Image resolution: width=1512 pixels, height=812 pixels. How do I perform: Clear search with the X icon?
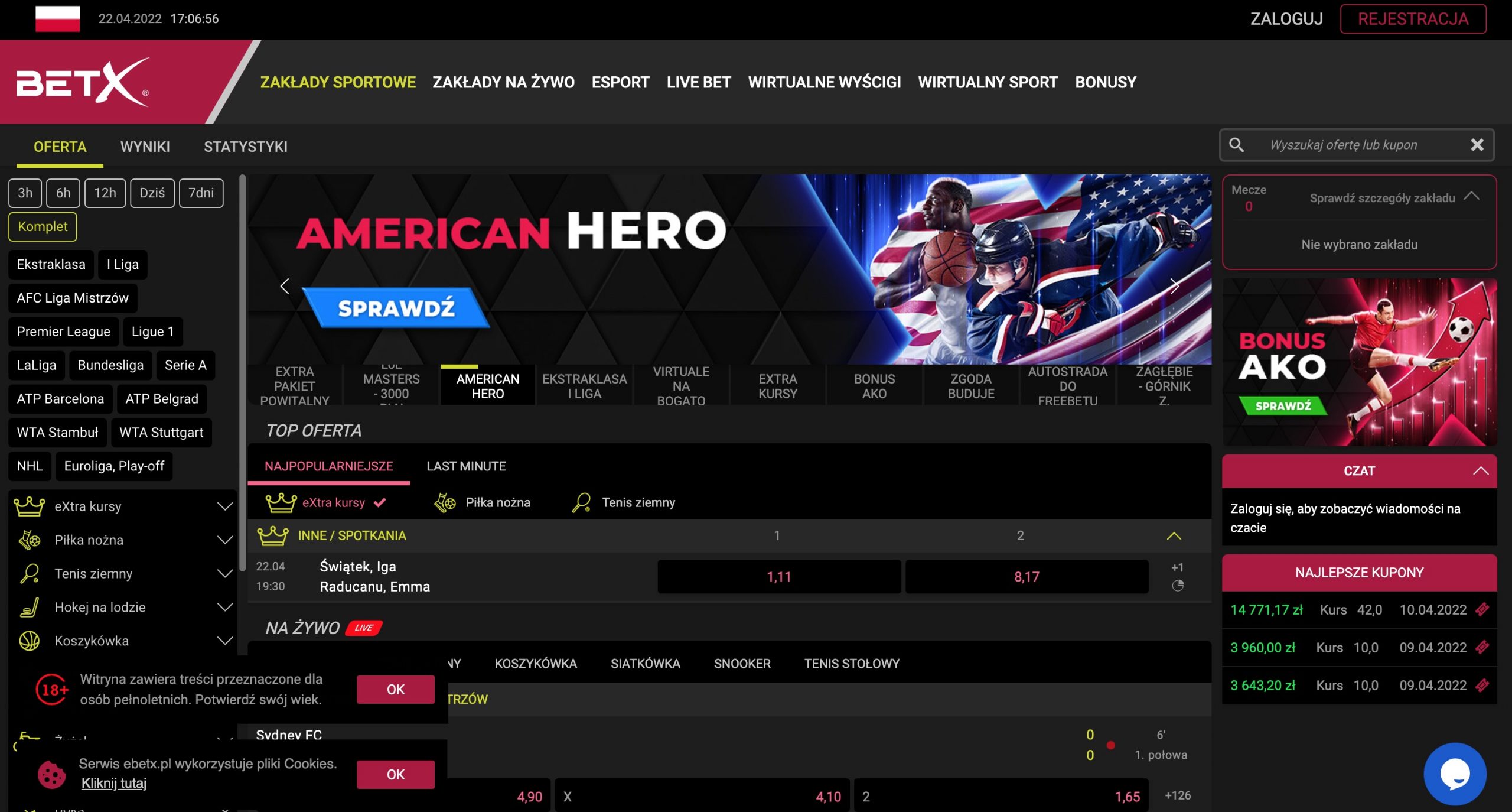1477,145
